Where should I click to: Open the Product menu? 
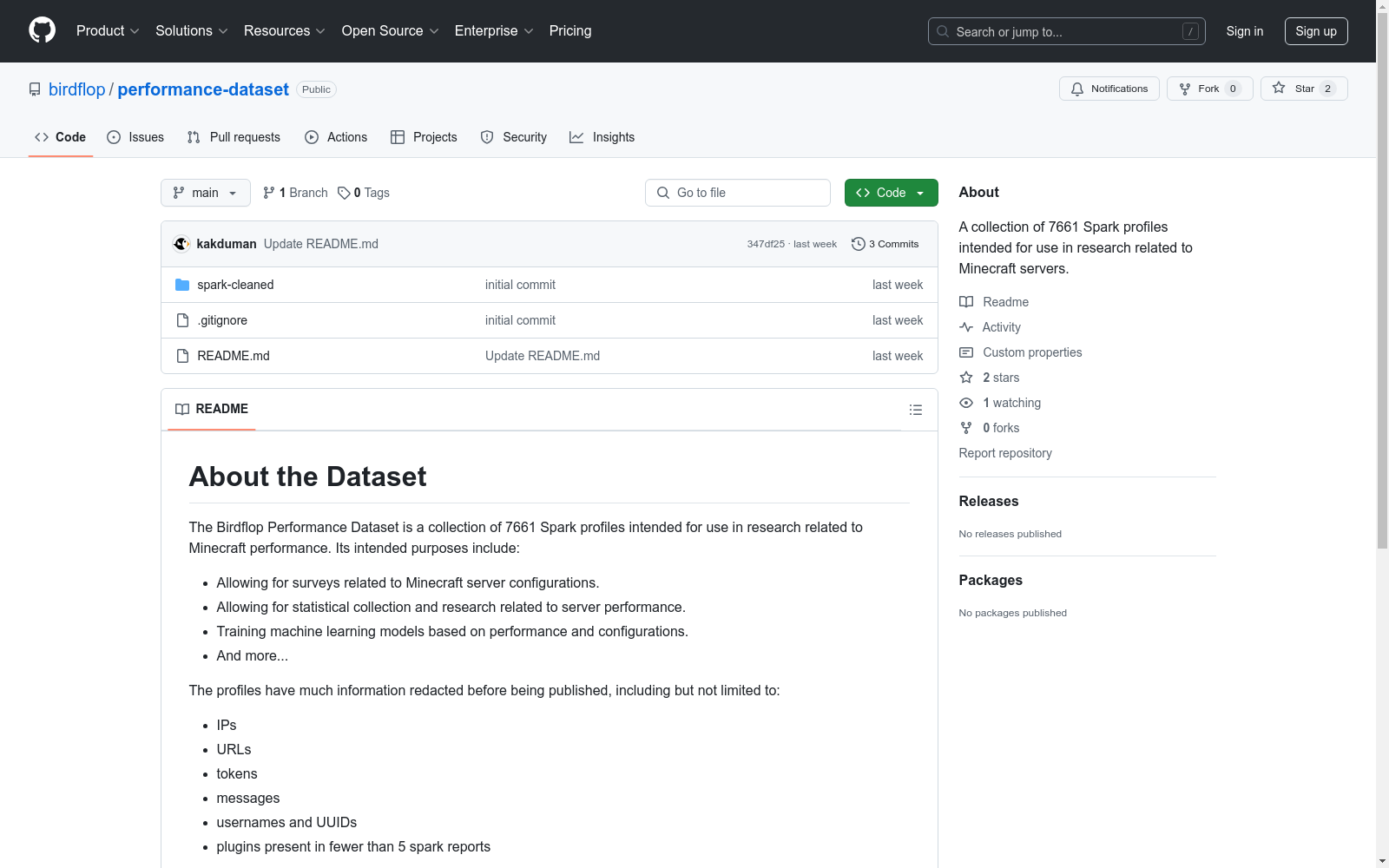click(x=108, y=30)
